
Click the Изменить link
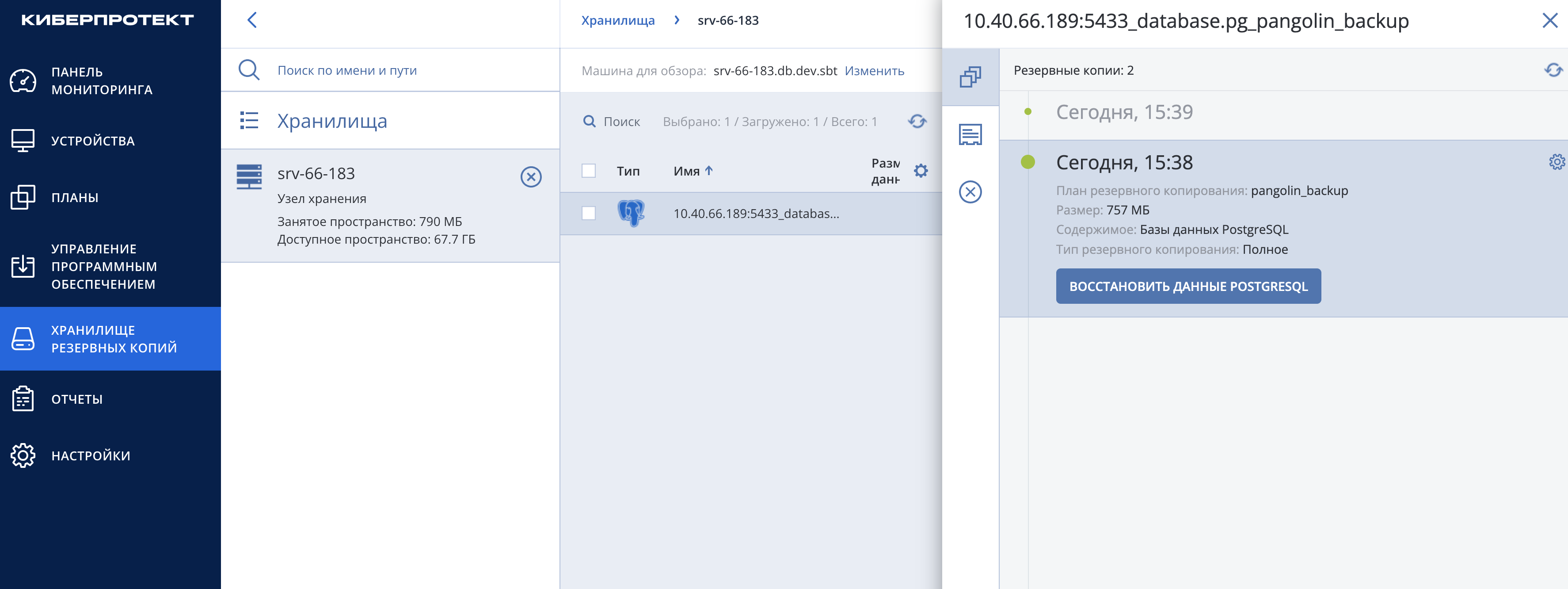pos(873,71)
